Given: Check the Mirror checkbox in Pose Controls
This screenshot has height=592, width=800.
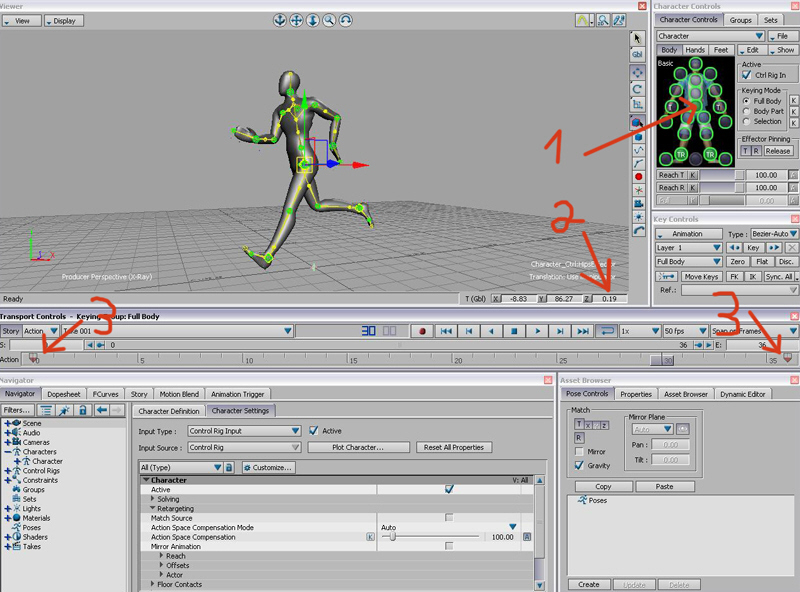Looking at the screenshot, I should click(579, 452).
